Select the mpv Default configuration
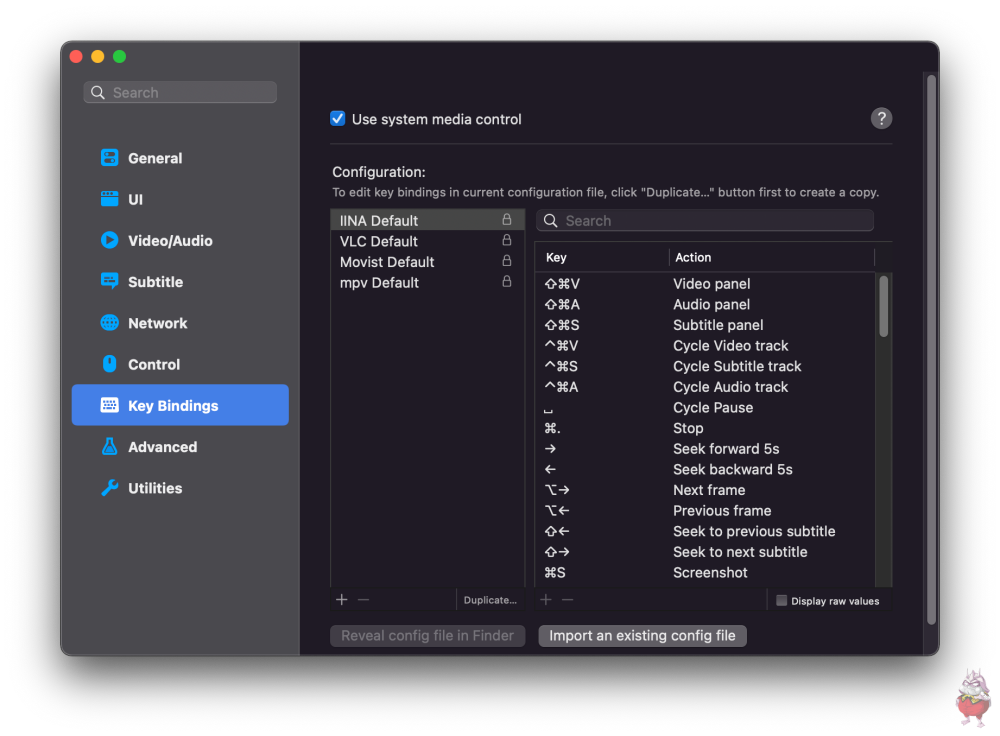 pos(427,283)
